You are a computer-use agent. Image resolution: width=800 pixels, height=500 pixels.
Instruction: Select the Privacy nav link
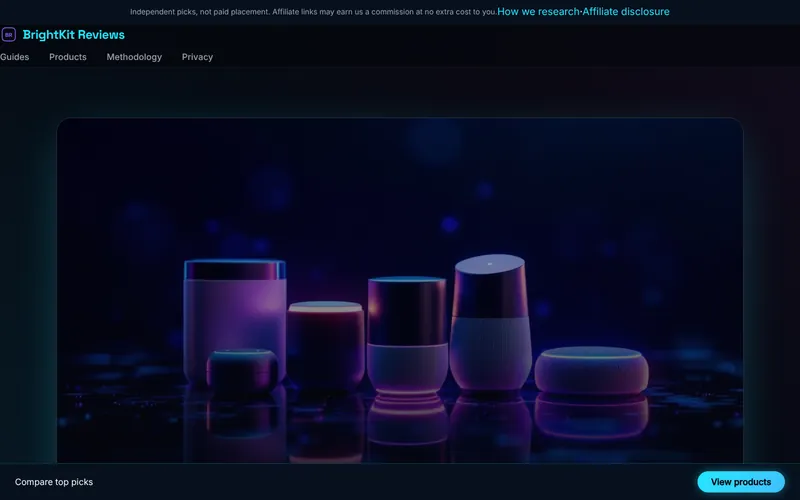pos(197,57)
